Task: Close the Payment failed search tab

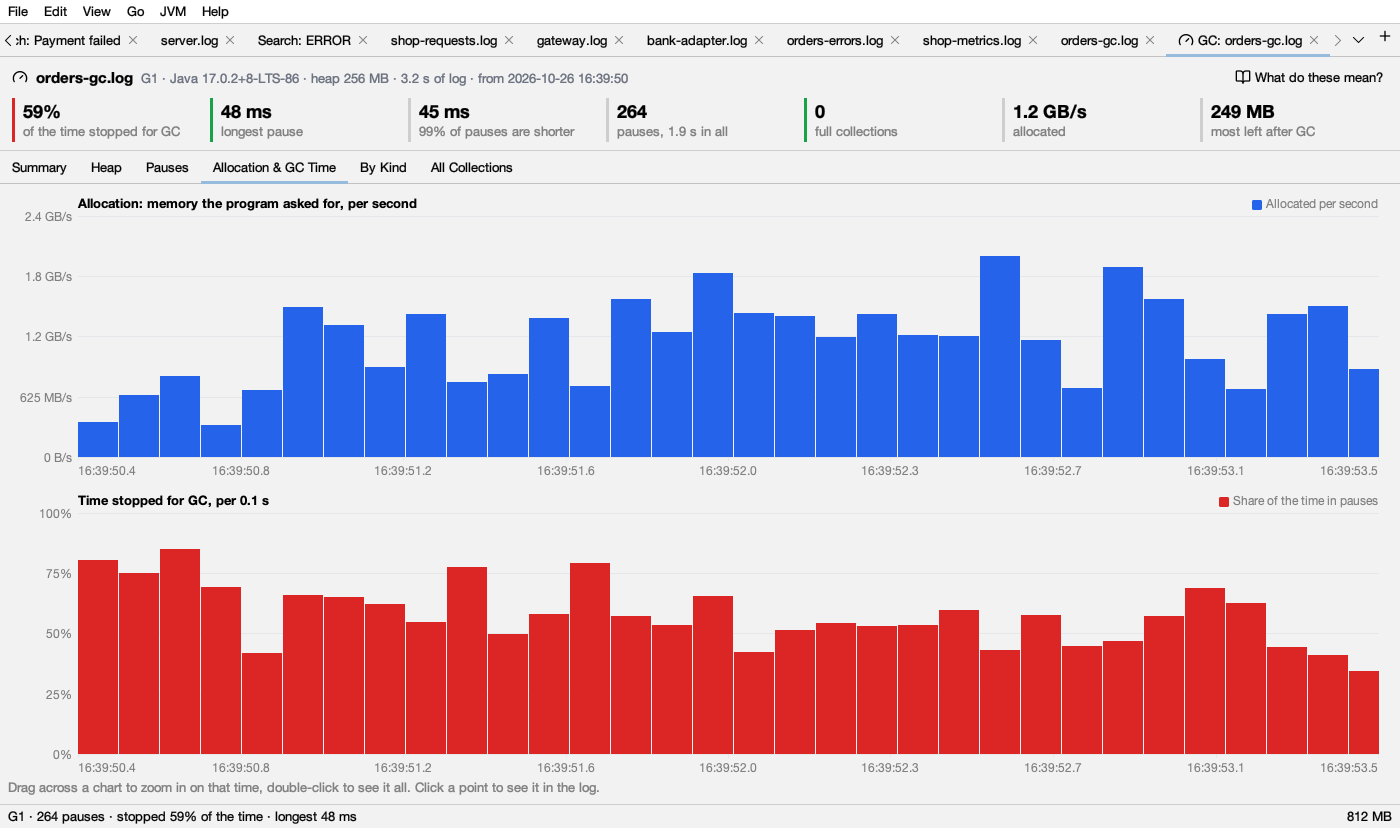Action: click(133, 40)
